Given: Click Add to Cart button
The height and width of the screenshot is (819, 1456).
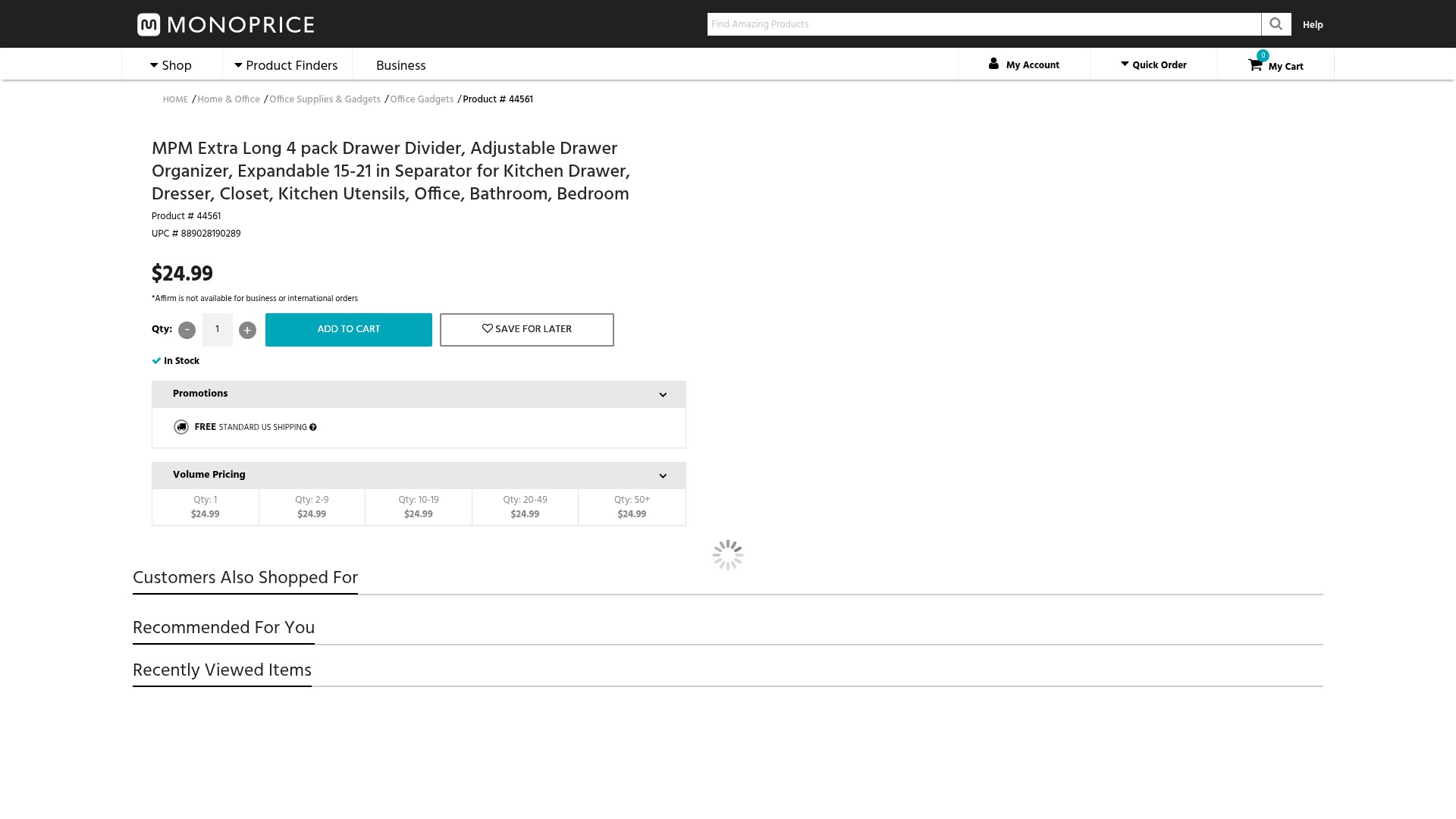Looking at the screenshot, I should coord(349,330).
